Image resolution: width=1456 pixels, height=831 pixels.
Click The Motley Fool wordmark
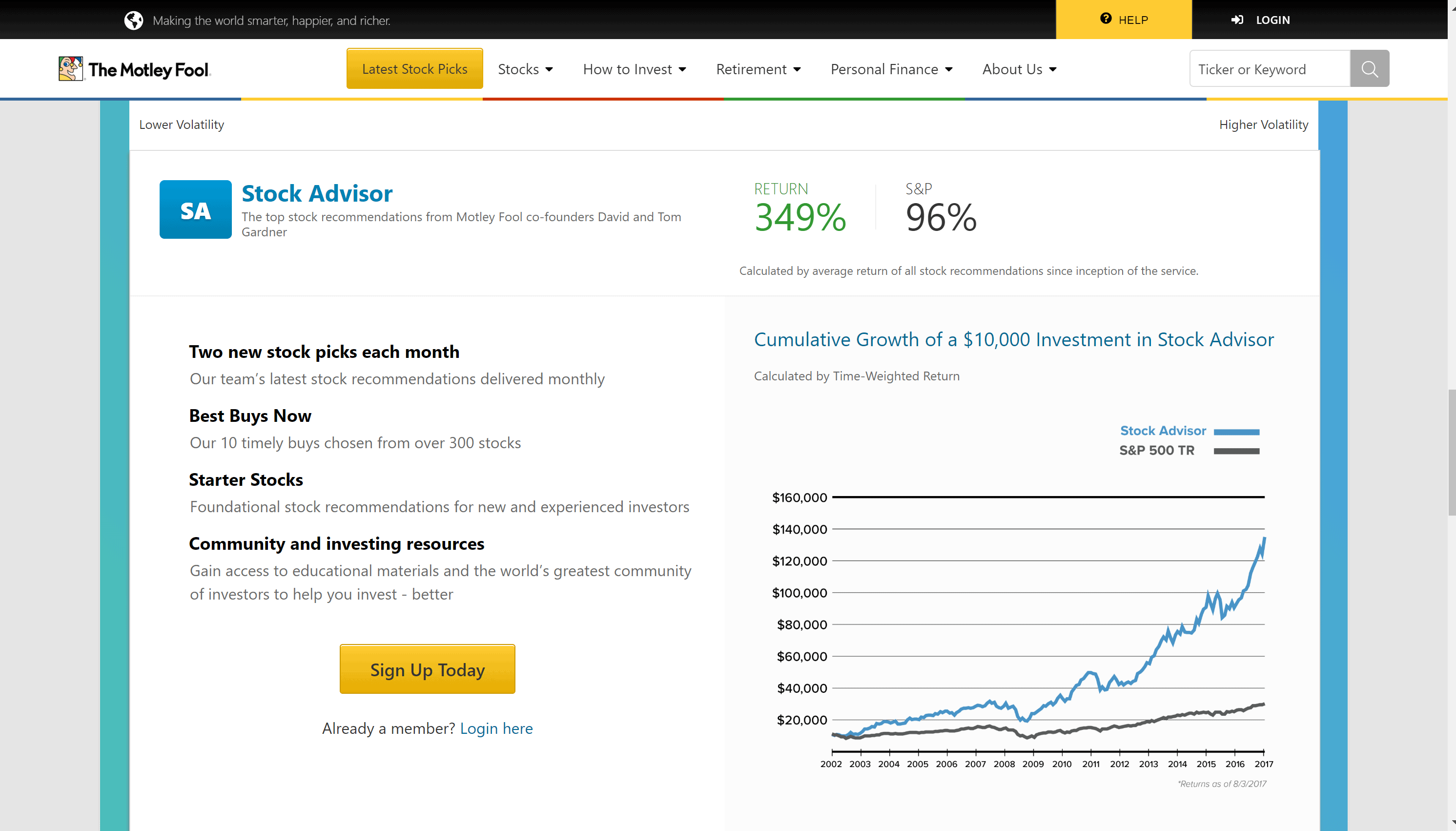point(149,70)
